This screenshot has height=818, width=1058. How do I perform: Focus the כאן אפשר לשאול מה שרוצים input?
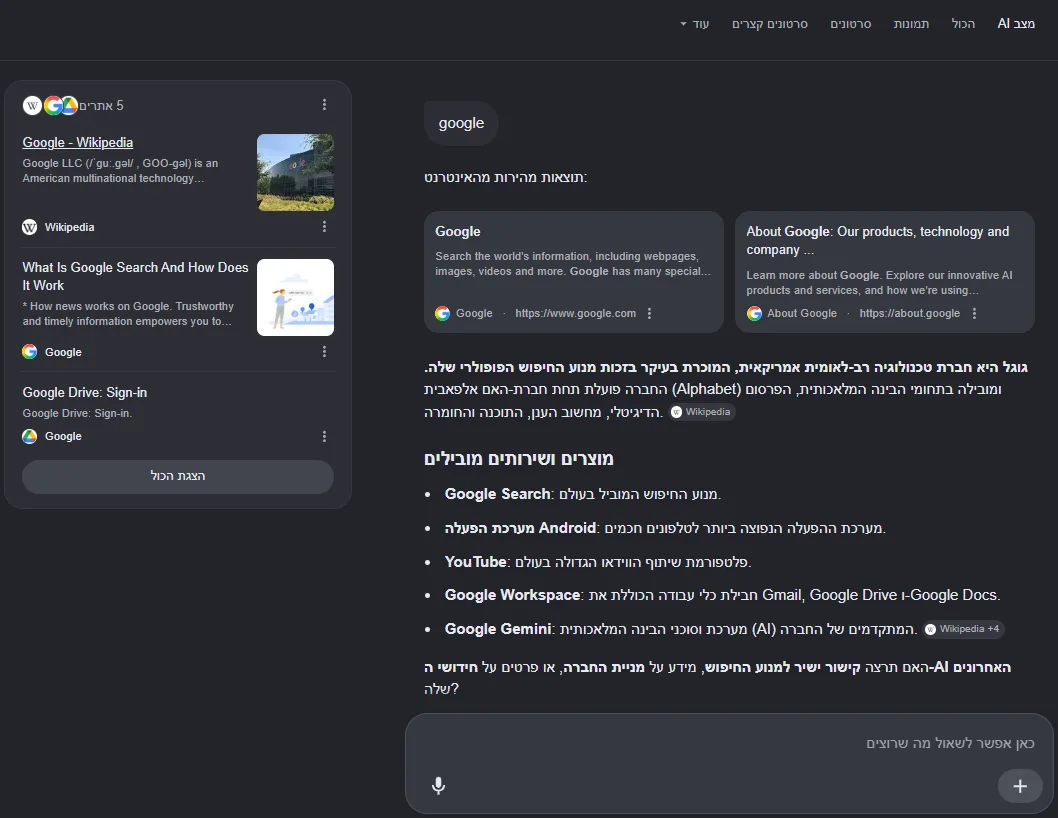pyautogui.click(x=729, y=743)
